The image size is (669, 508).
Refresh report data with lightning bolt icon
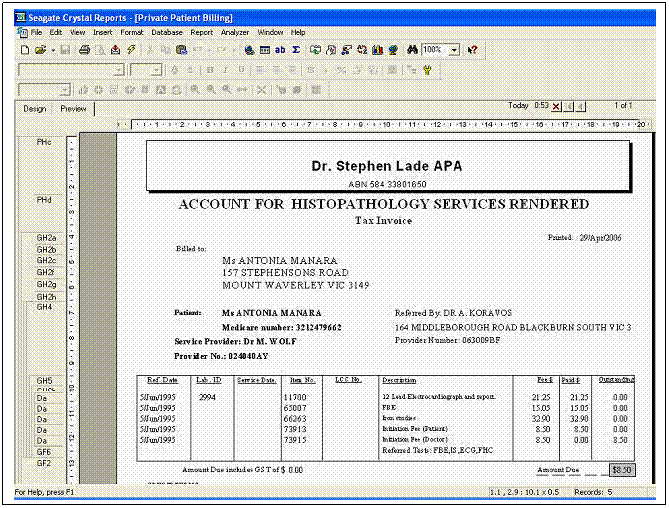(131, 50)
